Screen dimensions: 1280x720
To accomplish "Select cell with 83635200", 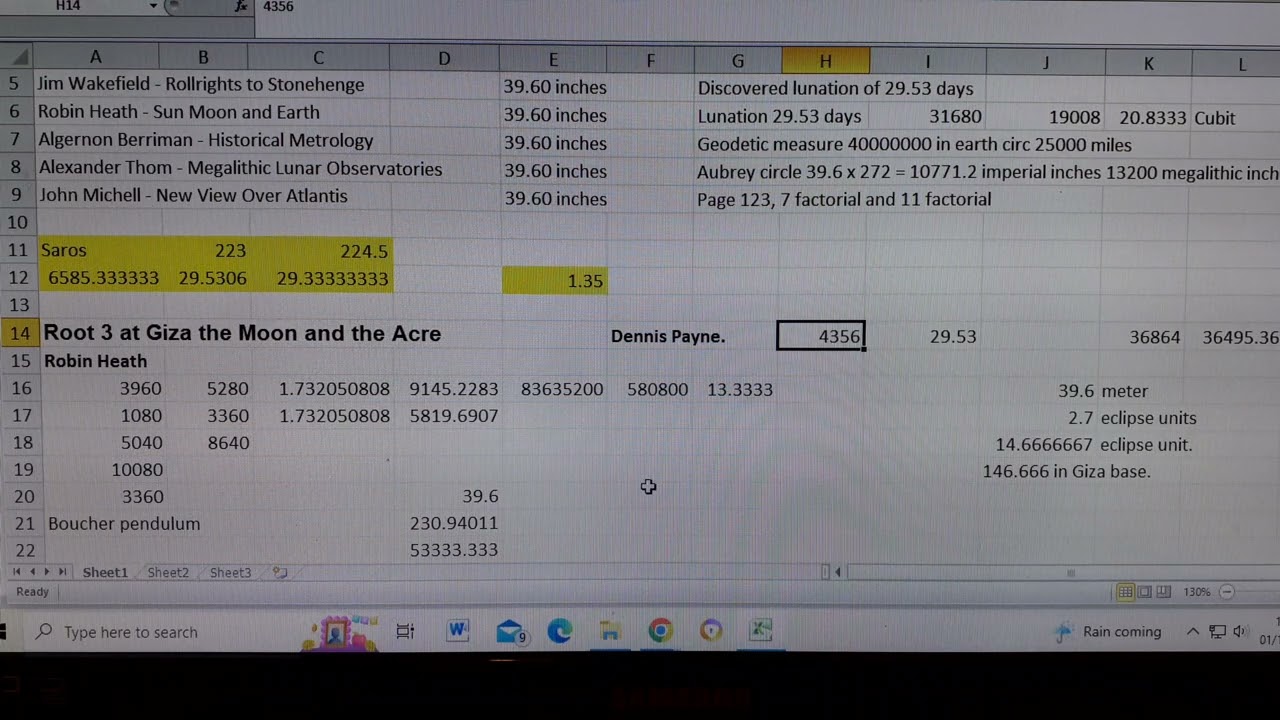I will [555, 390].
